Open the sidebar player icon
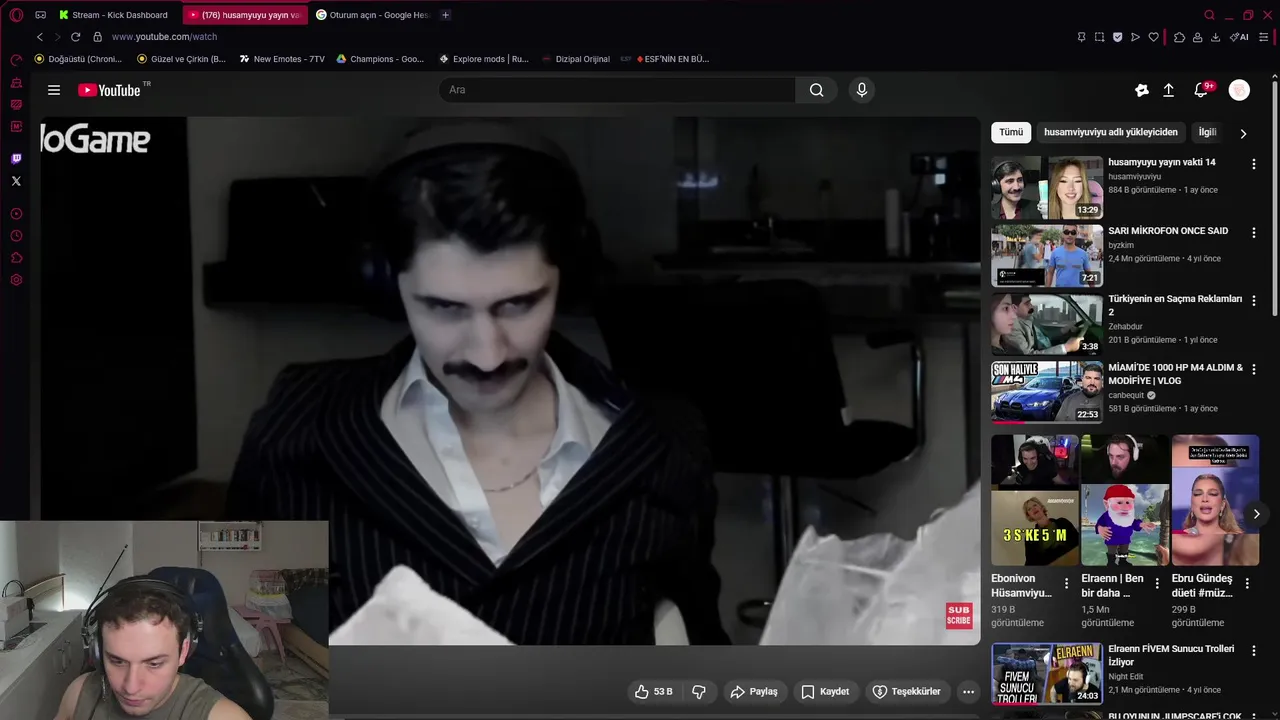 [16, 214]
